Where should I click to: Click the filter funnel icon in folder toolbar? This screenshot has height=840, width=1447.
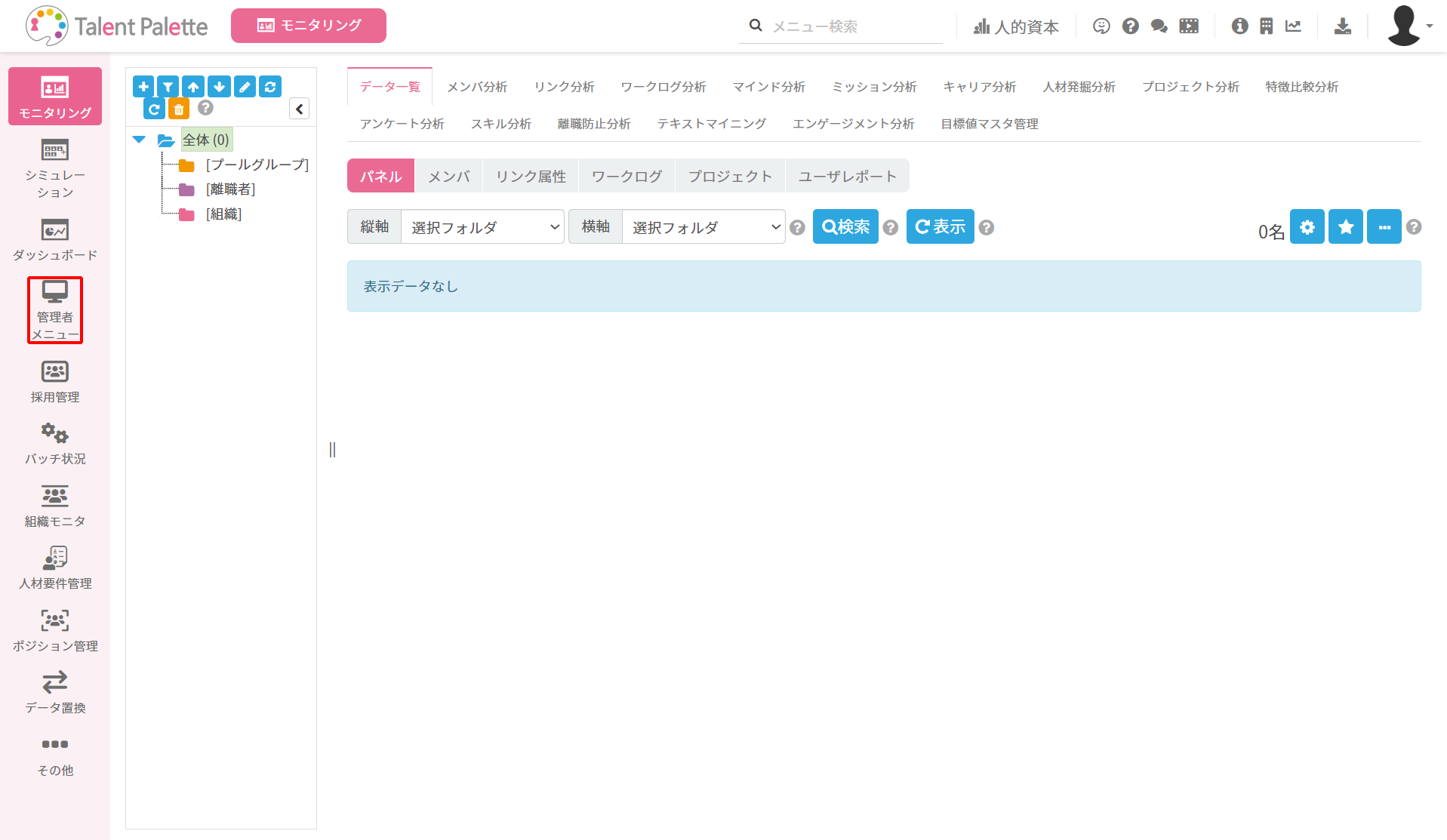coord(168,87)
